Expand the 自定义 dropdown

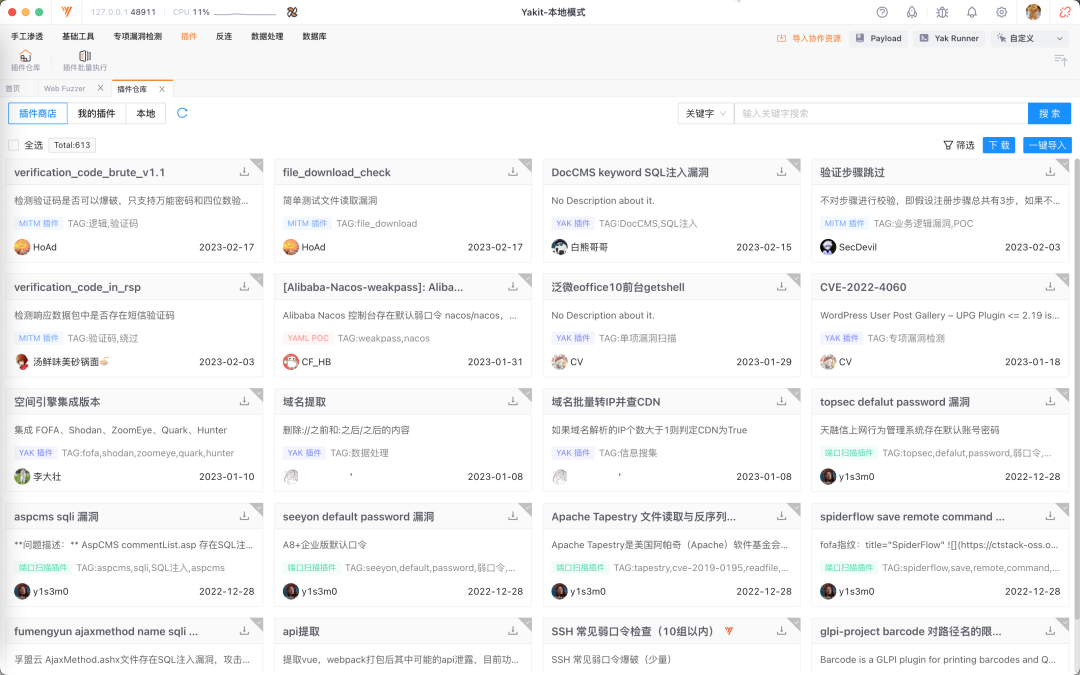pos(1030,39)
